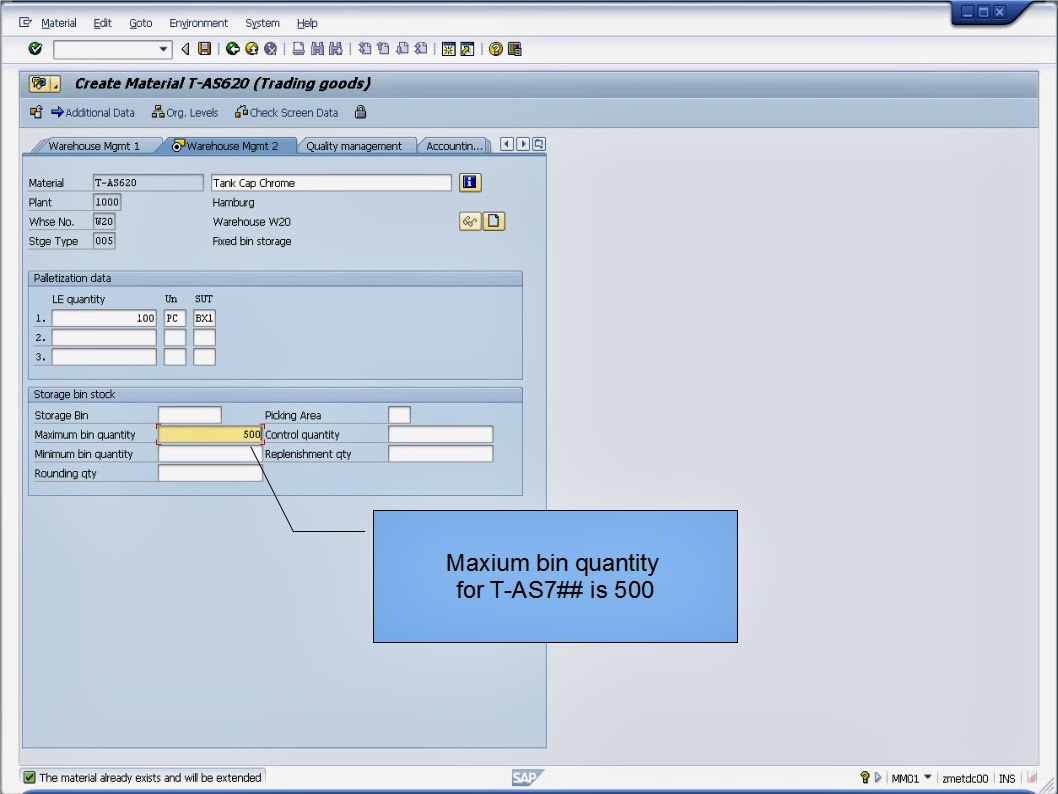The width and height of the screenshot is (1058, 794).
Task: Click the yellow Exit arrow icon
Action: 252,49
